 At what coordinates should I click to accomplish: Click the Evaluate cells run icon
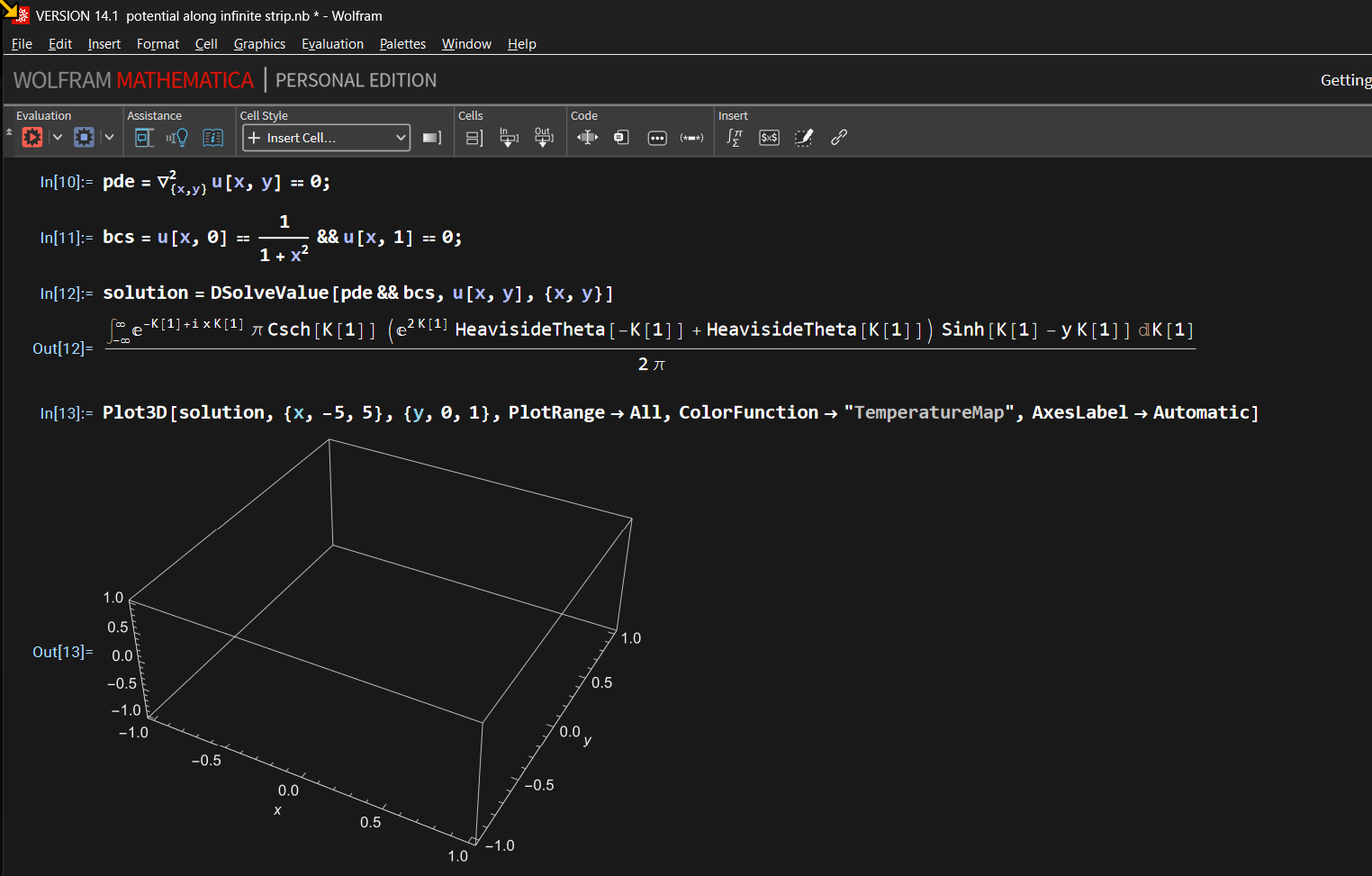32,138
